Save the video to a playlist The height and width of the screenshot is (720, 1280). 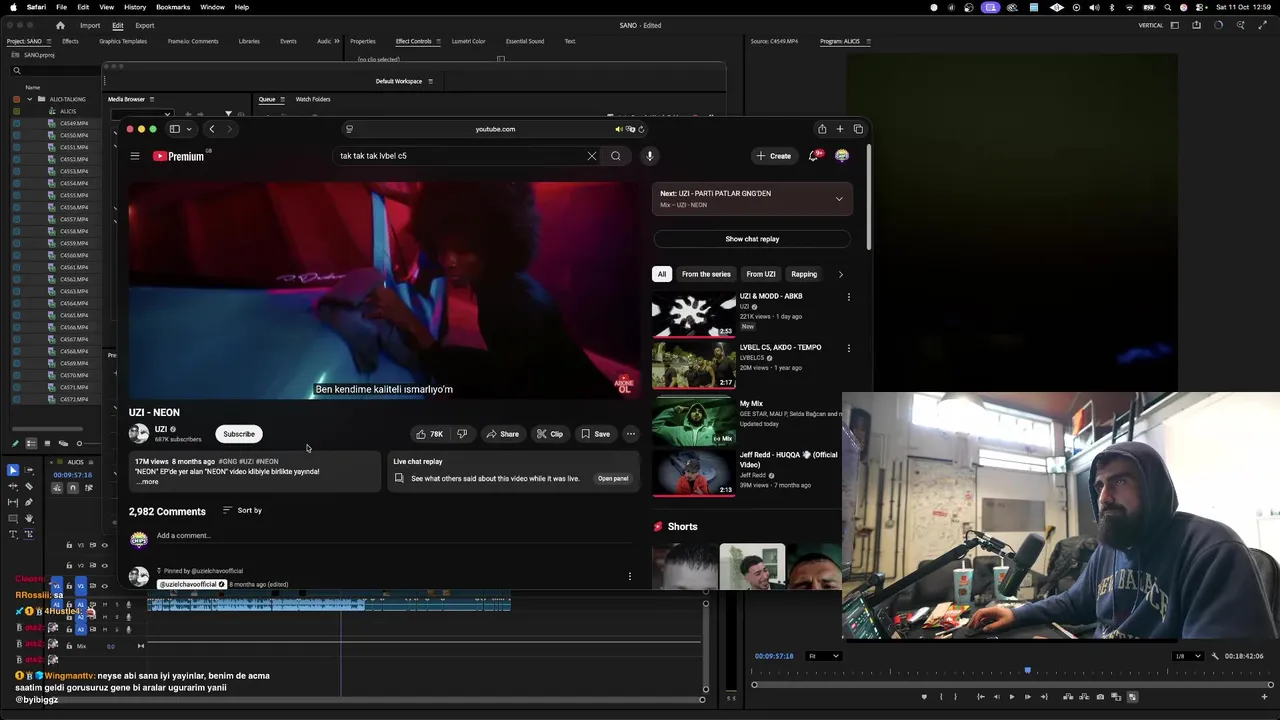tap(595, 434)
